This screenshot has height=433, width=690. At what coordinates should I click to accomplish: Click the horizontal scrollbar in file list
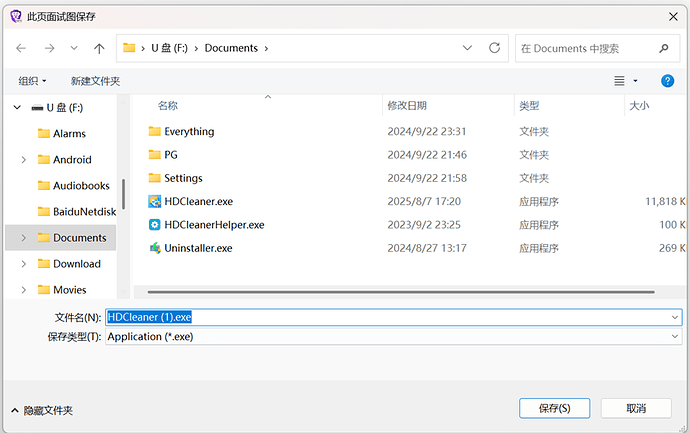click(401, 292)
